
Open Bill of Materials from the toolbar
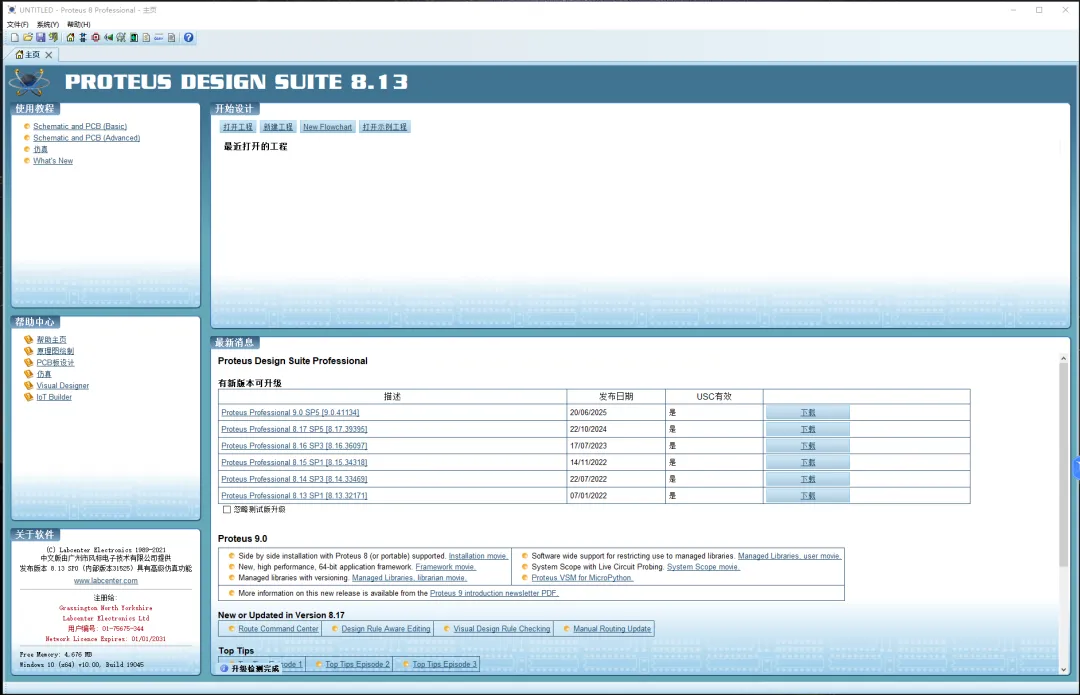[146, 37]
